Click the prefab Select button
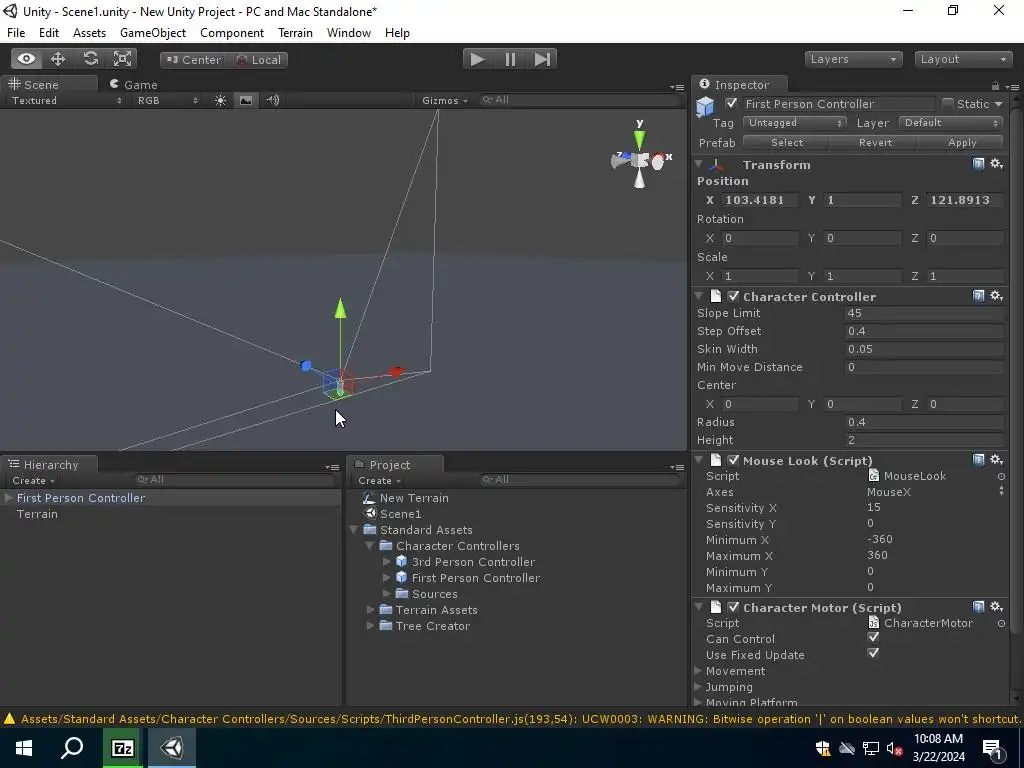This screenshot has height=768, width=1024. tap(786, 142)
